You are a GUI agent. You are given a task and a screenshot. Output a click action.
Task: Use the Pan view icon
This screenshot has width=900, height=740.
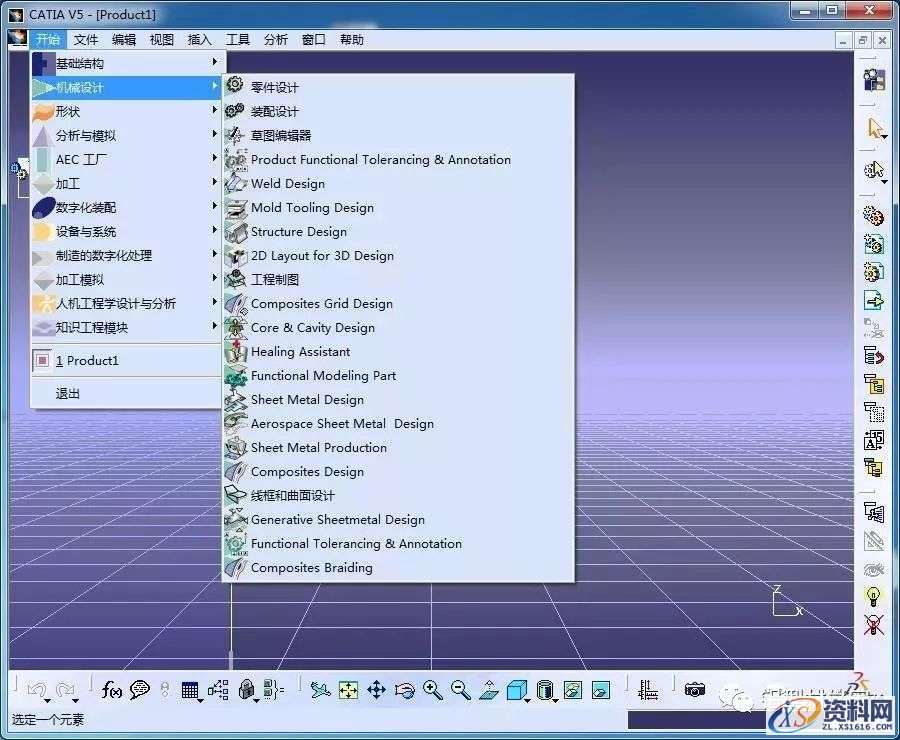[376, 689]
